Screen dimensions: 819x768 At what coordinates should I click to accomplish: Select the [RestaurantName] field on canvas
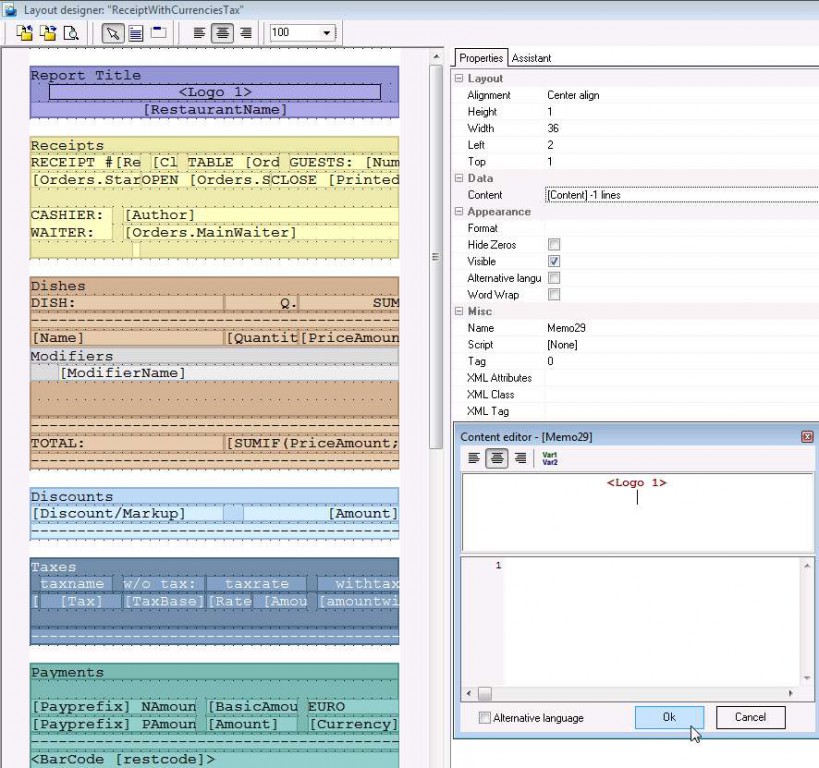pos(215,110)
